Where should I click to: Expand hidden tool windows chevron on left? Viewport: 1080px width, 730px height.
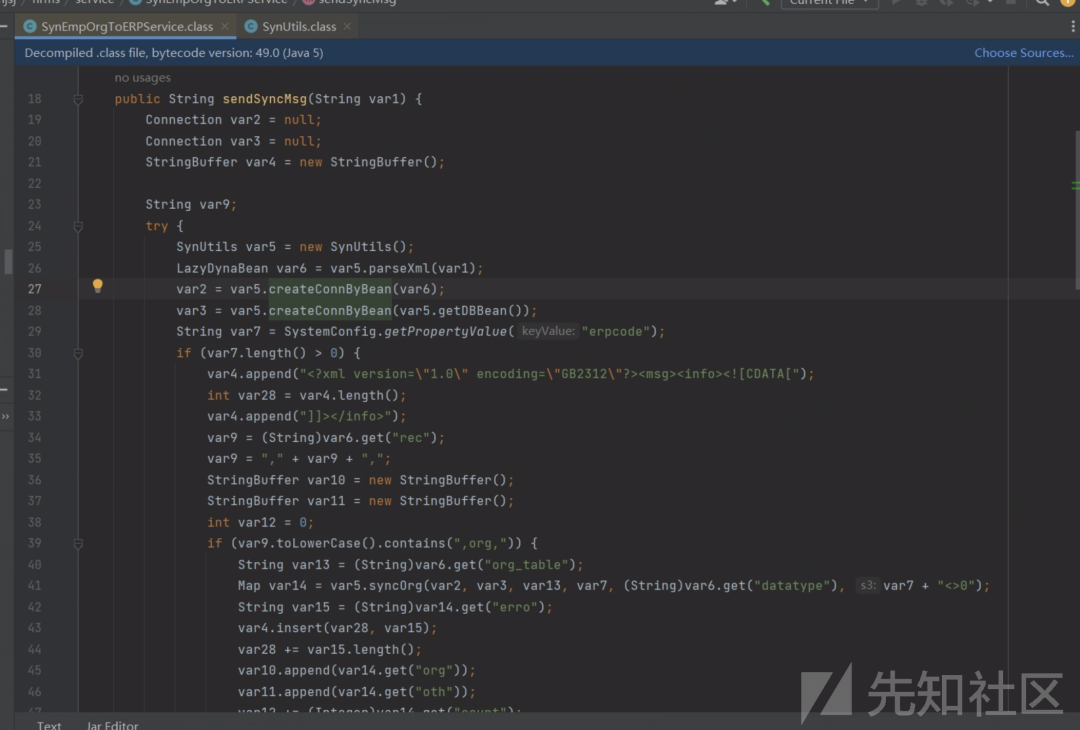6,416
